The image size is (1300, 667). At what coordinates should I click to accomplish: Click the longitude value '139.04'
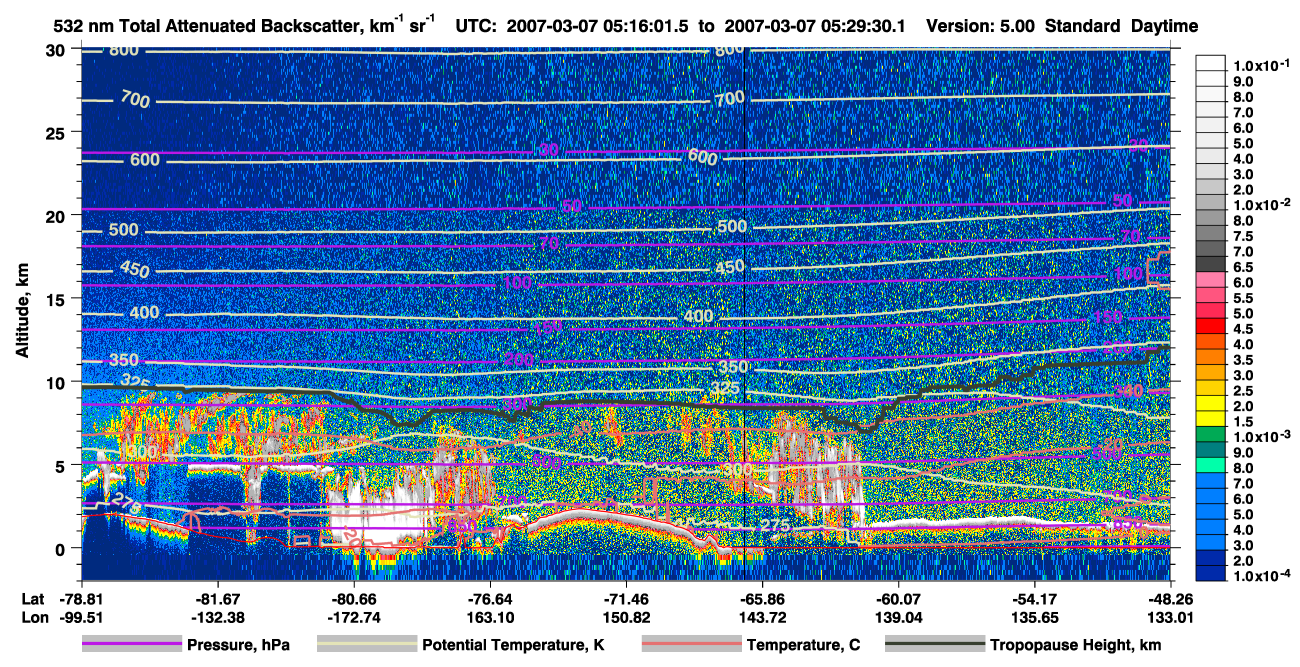click(x=898, y=616)
